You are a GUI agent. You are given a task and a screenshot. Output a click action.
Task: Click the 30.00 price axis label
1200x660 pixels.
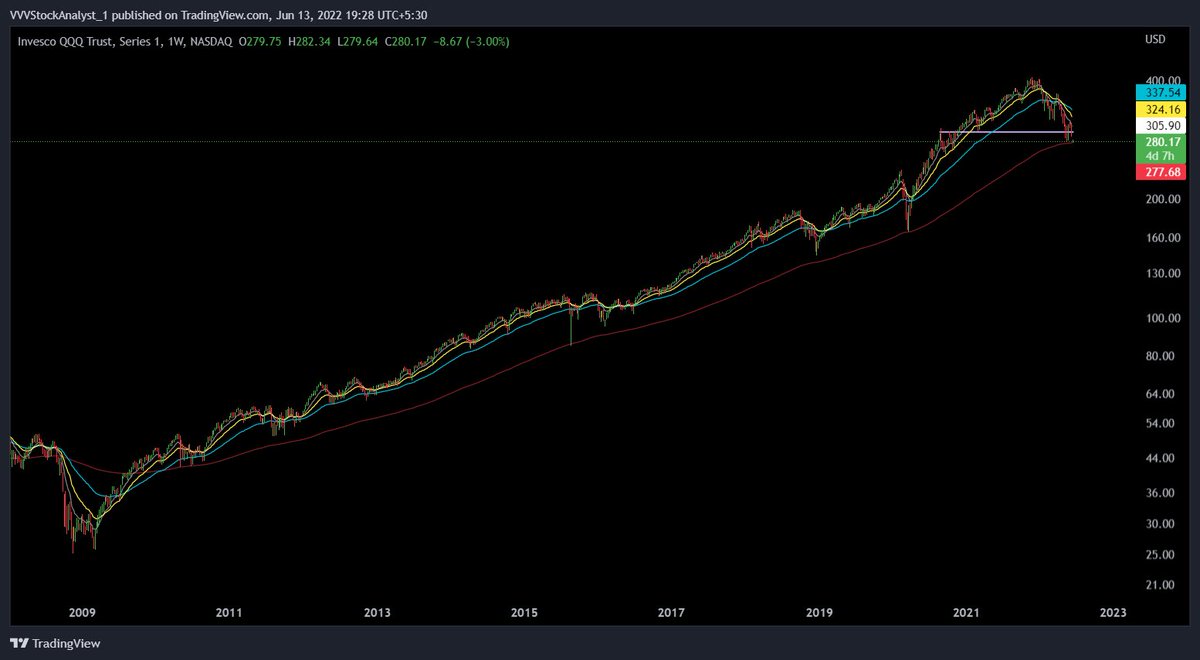click(x=1160, y=524)
